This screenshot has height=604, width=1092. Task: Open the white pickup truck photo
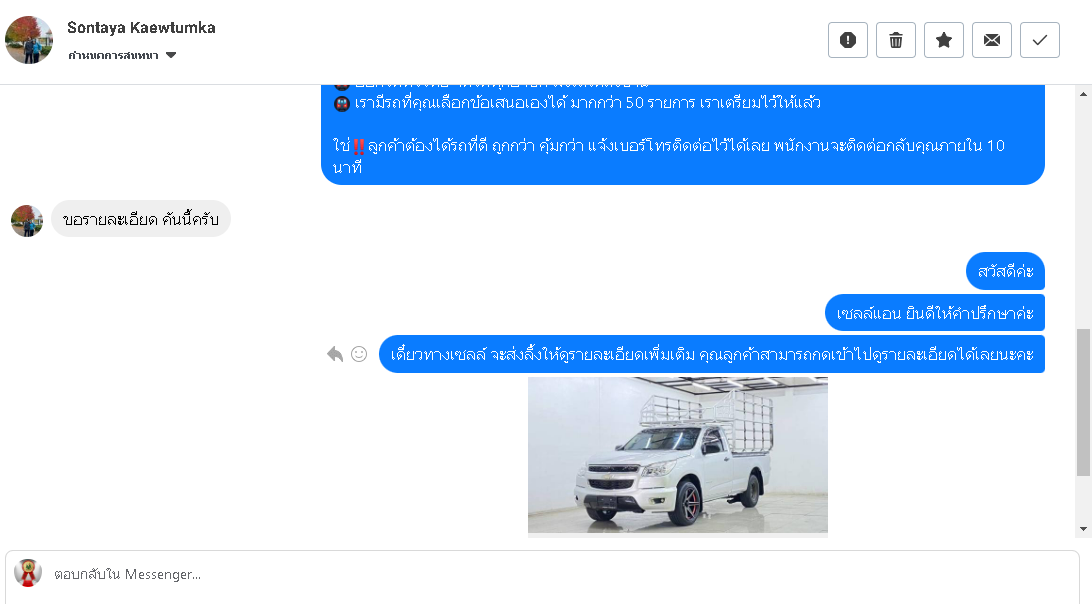tap(678, 456)
